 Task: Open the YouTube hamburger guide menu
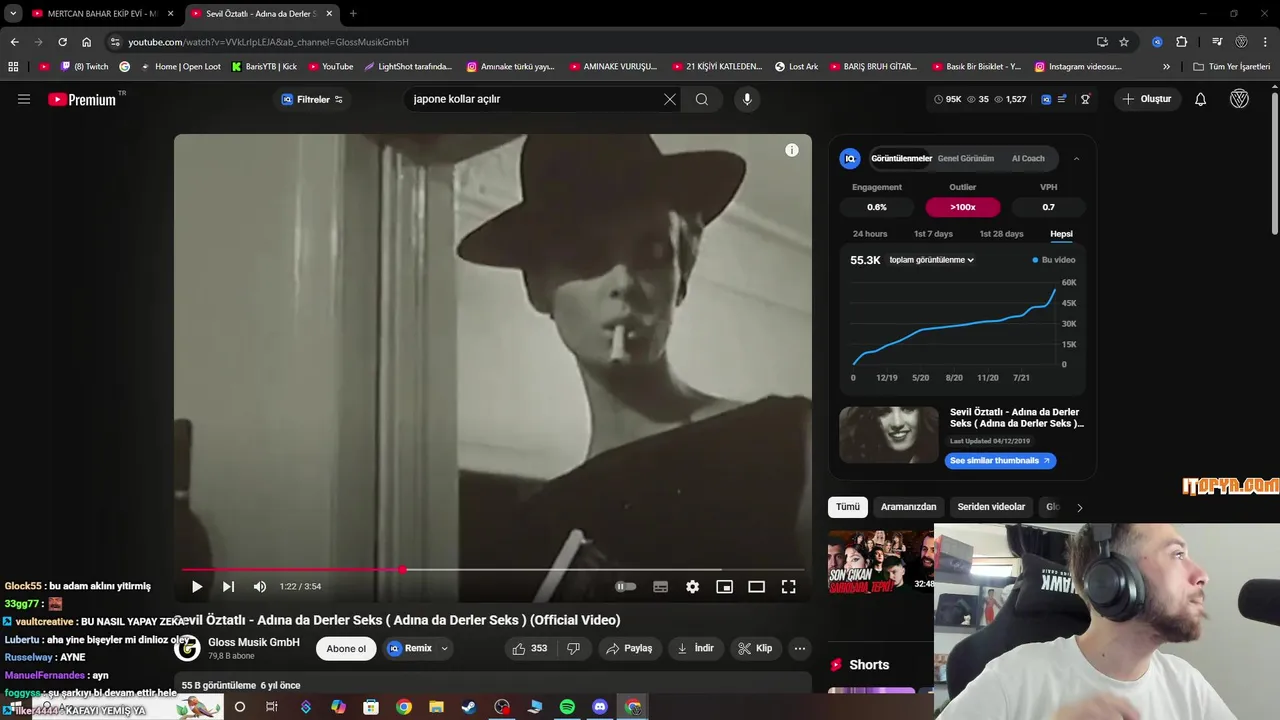pos(24,99)
